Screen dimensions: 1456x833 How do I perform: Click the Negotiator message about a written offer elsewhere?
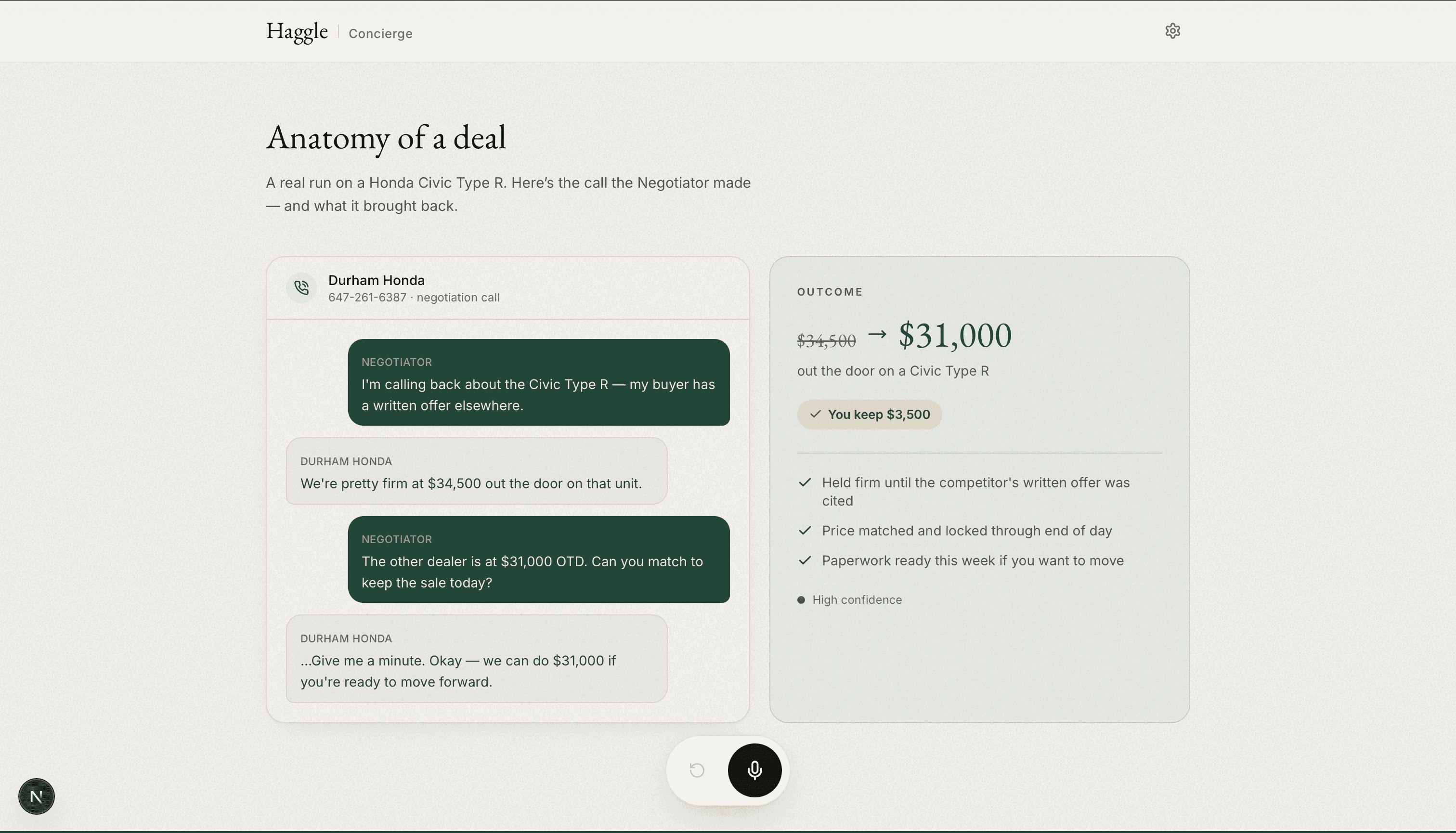coord(538,382)
